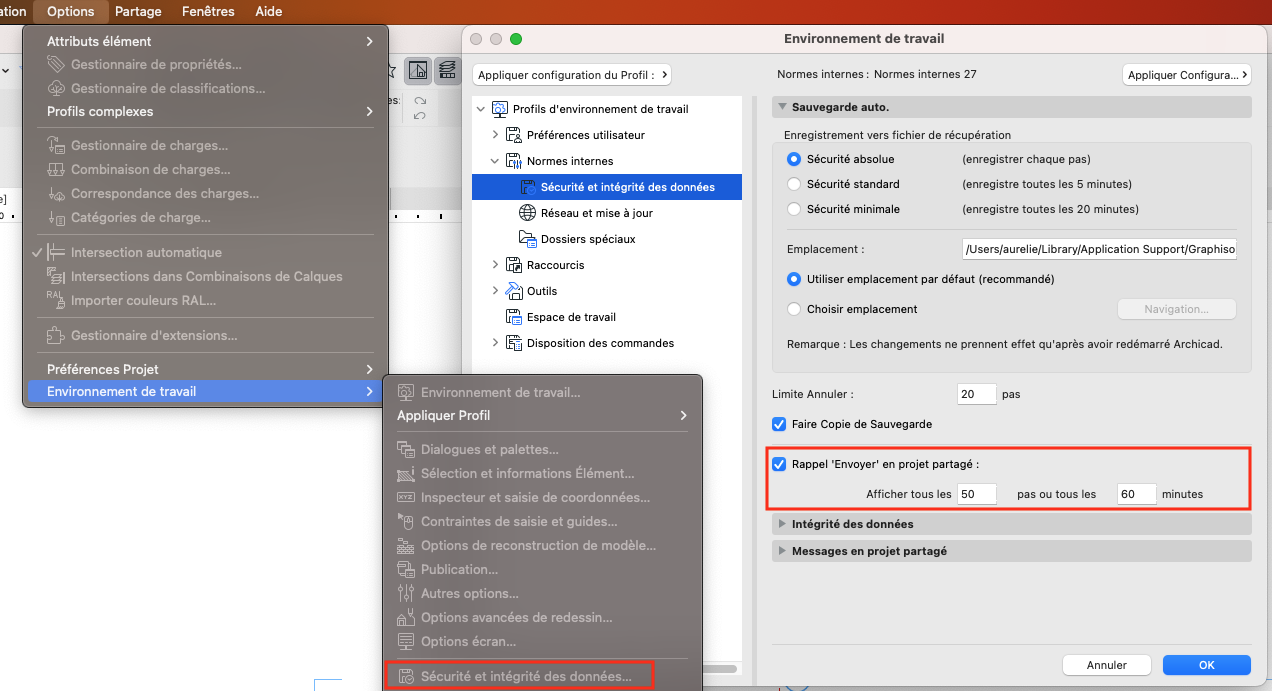Click the OK button
This screenshot has width=1272, height=691.
(x=1207, y=665)
